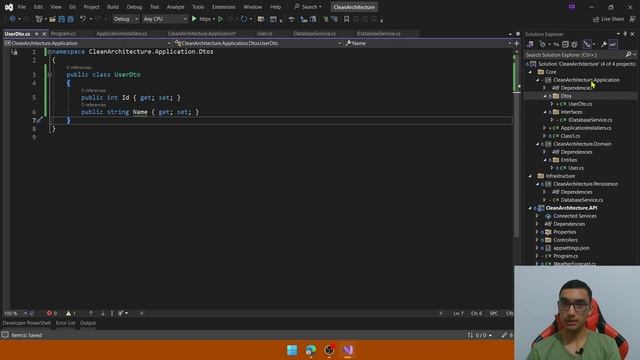This screenshot has width=640, height=360.
Task: Click Solution Explorer pending changes filter icon
Action: [x=542, y=44]
